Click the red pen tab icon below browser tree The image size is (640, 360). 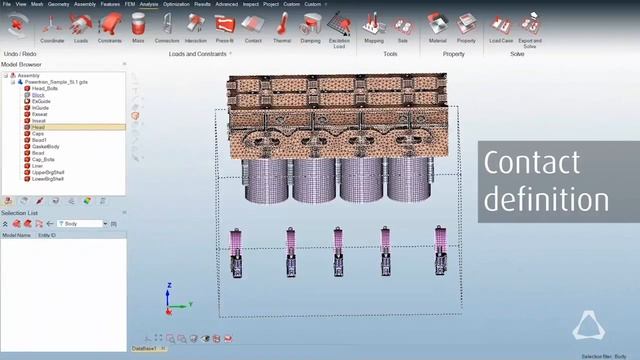pos(39,201)
